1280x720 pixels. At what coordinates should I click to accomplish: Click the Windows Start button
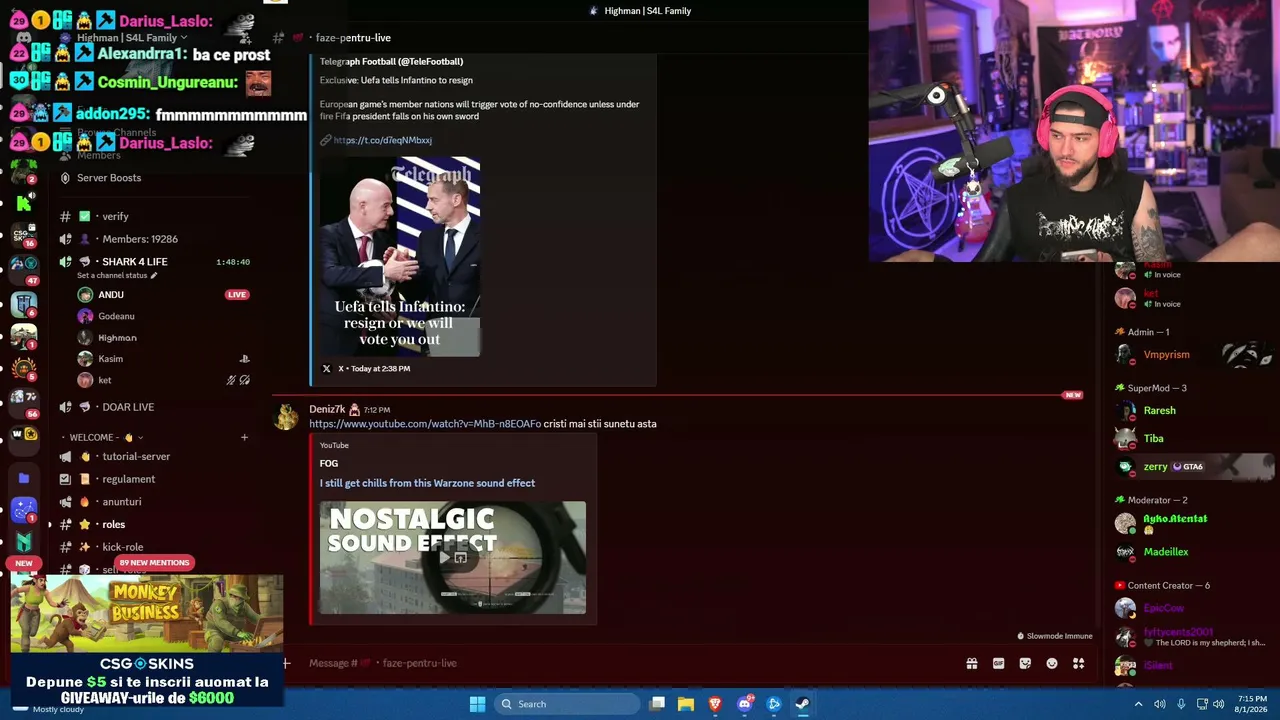(477, 704)
